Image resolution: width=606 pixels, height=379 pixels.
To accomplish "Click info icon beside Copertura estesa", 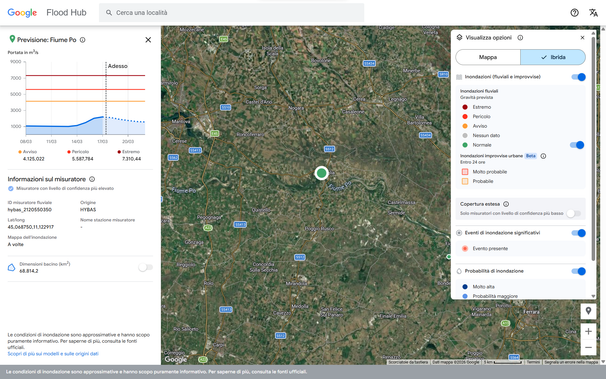I will click(506, 204).
